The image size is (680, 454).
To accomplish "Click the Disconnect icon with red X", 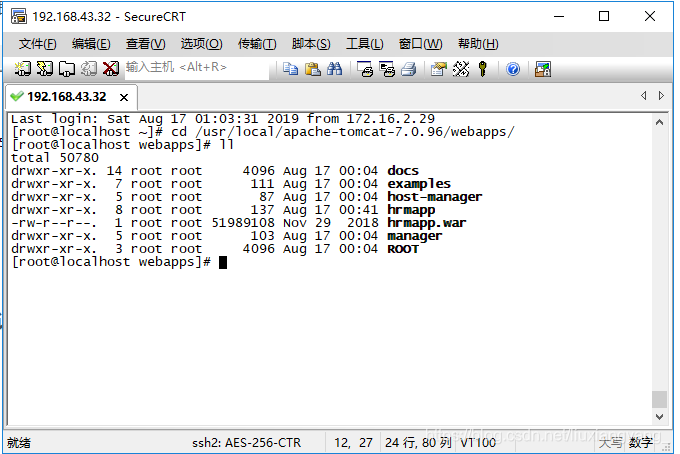I will tap(111, 69).
